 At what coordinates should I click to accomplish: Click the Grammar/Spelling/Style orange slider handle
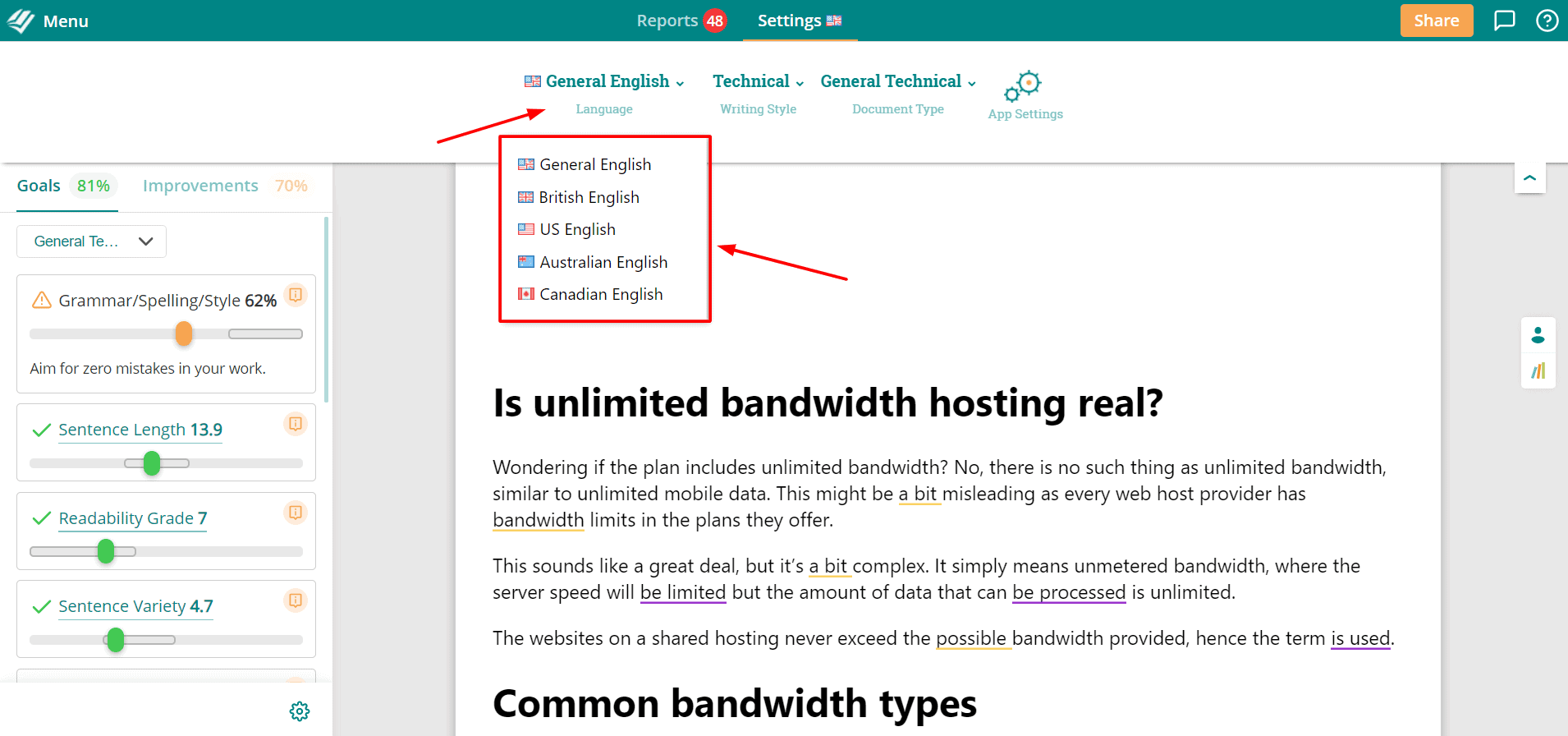click(184, 333)
